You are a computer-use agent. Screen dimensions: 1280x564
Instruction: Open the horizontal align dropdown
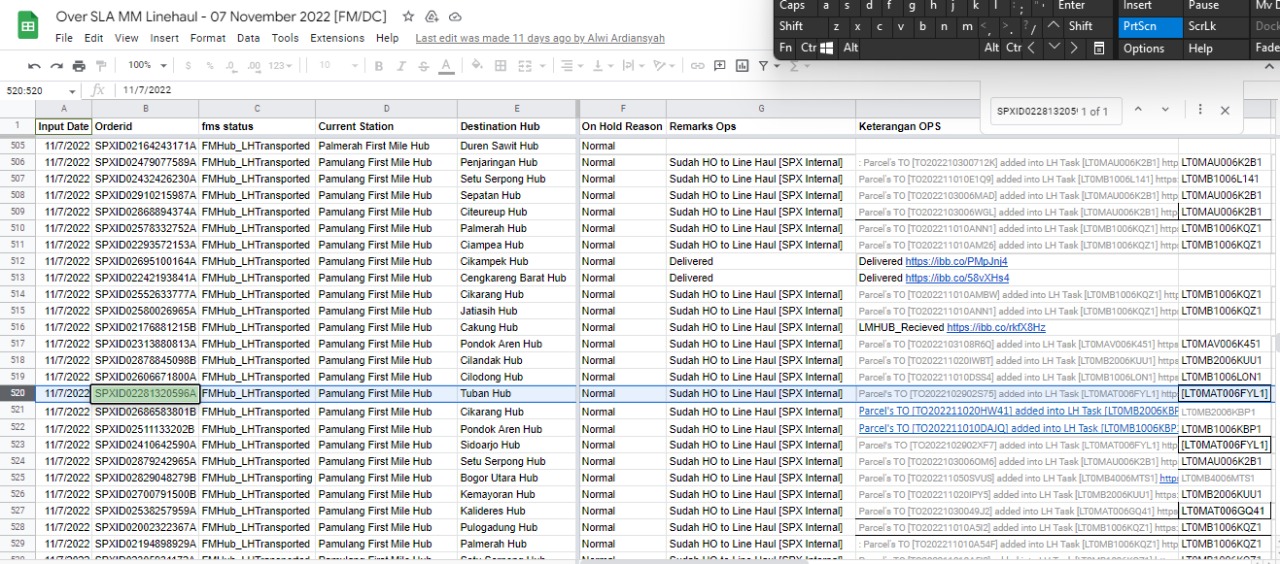click(572, 66)
